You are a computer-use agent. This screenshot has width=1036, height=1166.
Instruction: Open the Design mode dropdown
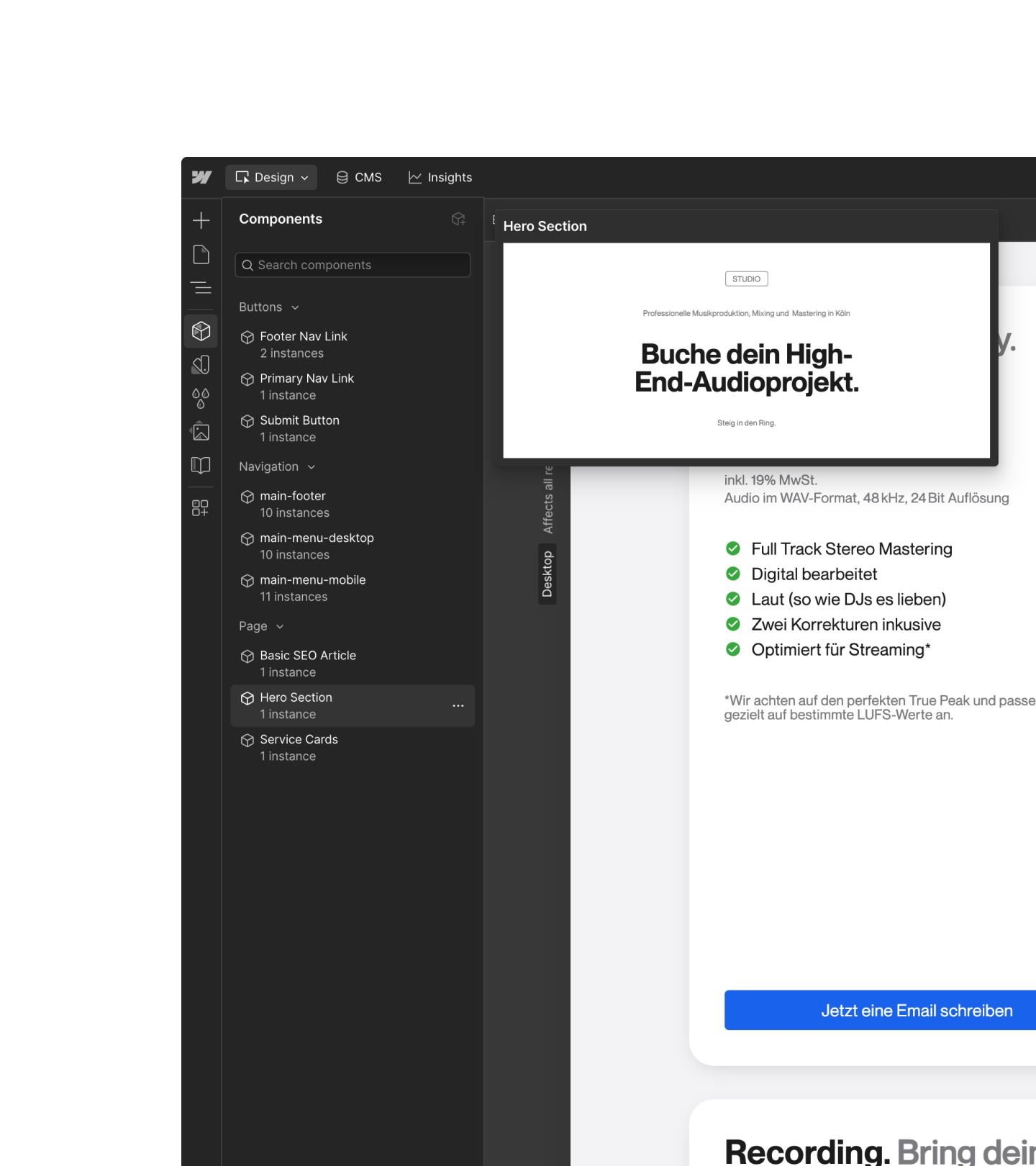272,177
